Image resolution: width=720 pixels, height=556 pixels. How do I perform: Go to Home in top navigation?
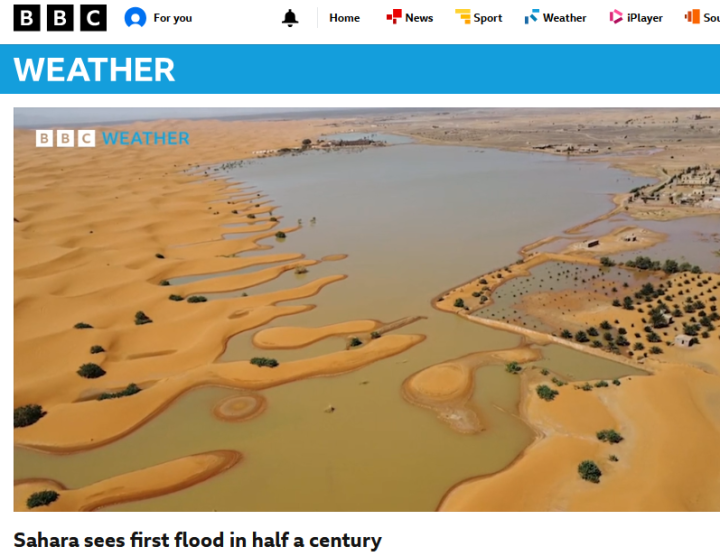click(344, 18)
